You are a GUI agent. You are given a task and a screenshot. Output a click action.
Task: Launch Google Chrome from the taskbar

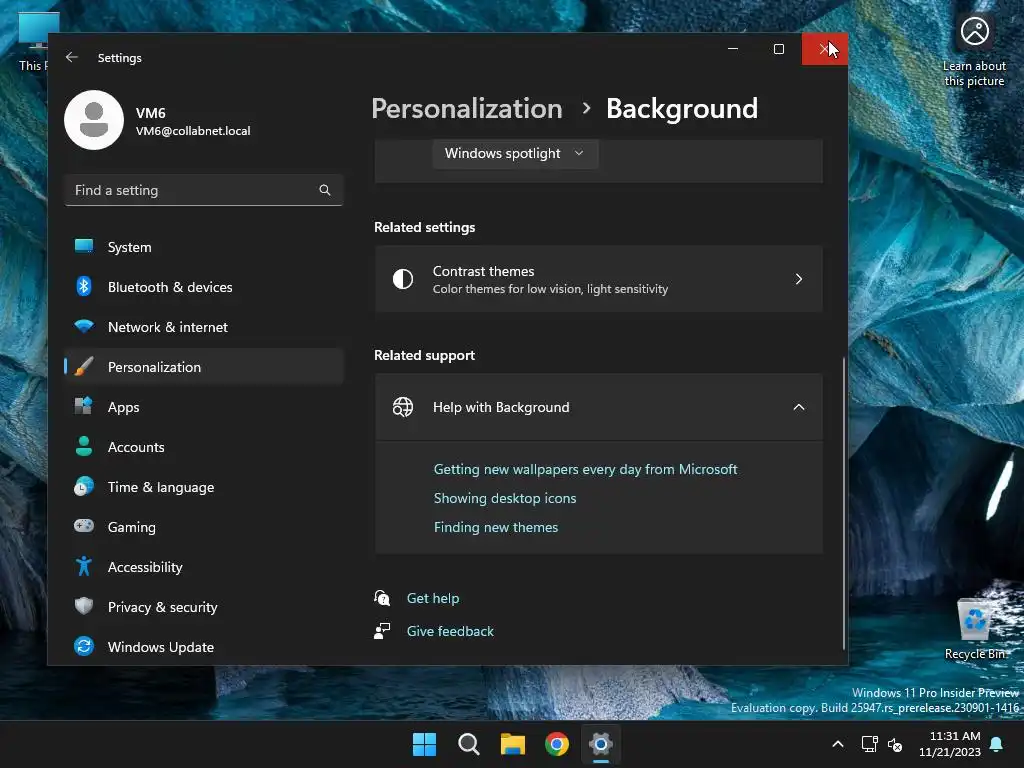pos(556,744)
